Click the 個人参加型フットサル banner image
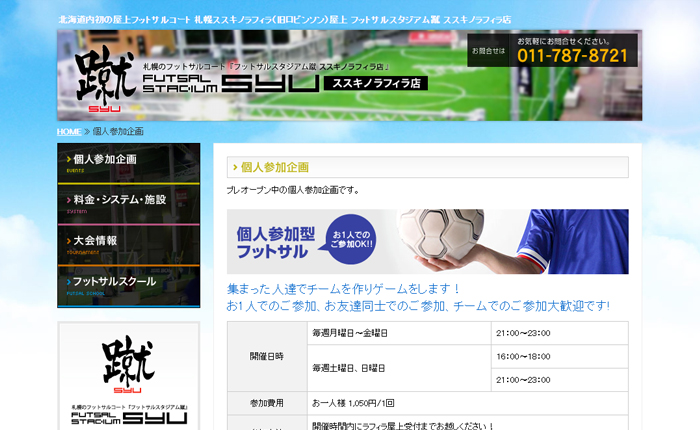Image resolution: width=700 pixels, height=430 pixels. 428,242
